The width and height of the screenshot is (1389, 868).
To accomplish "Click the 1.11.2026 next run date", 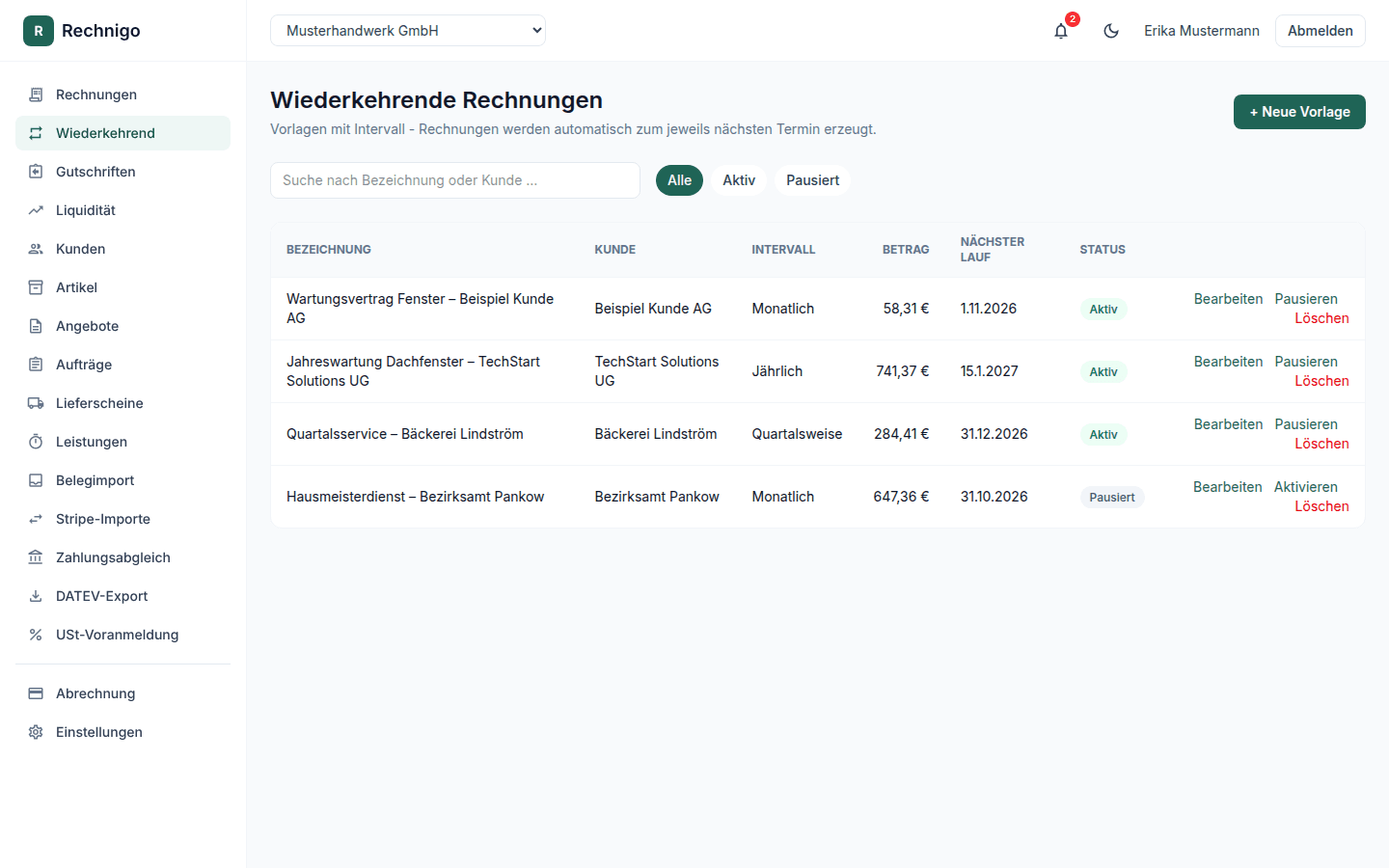I will 989,309.
